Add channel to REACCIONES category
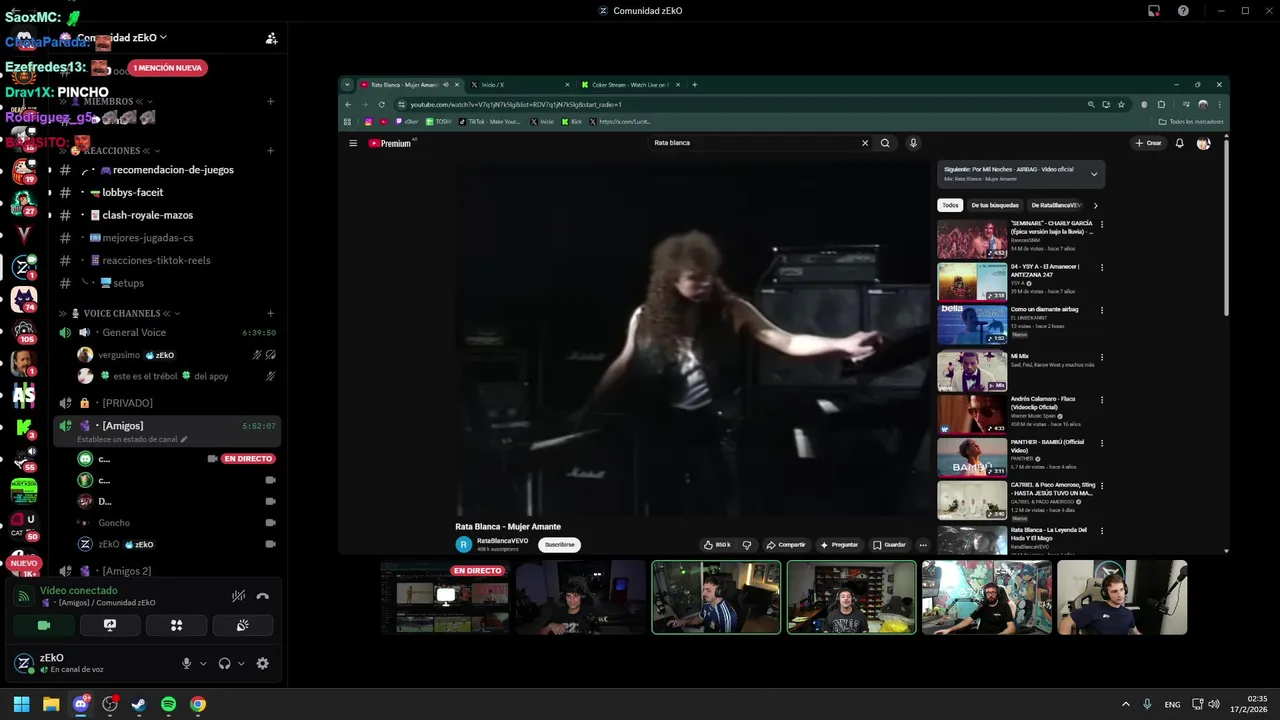Screen dimensions: 1280x720 click(x=270, y=151)
